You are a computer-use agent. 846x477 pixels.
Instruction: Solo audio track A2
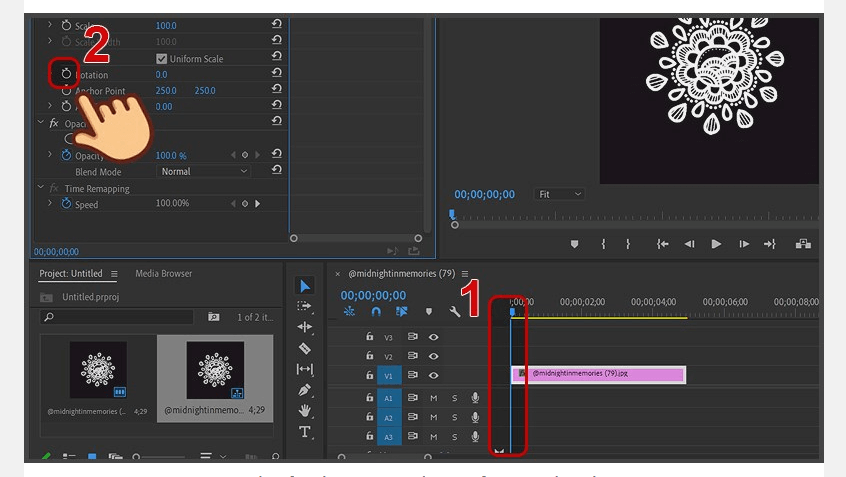pyautogui.click(x=454, y=417)
